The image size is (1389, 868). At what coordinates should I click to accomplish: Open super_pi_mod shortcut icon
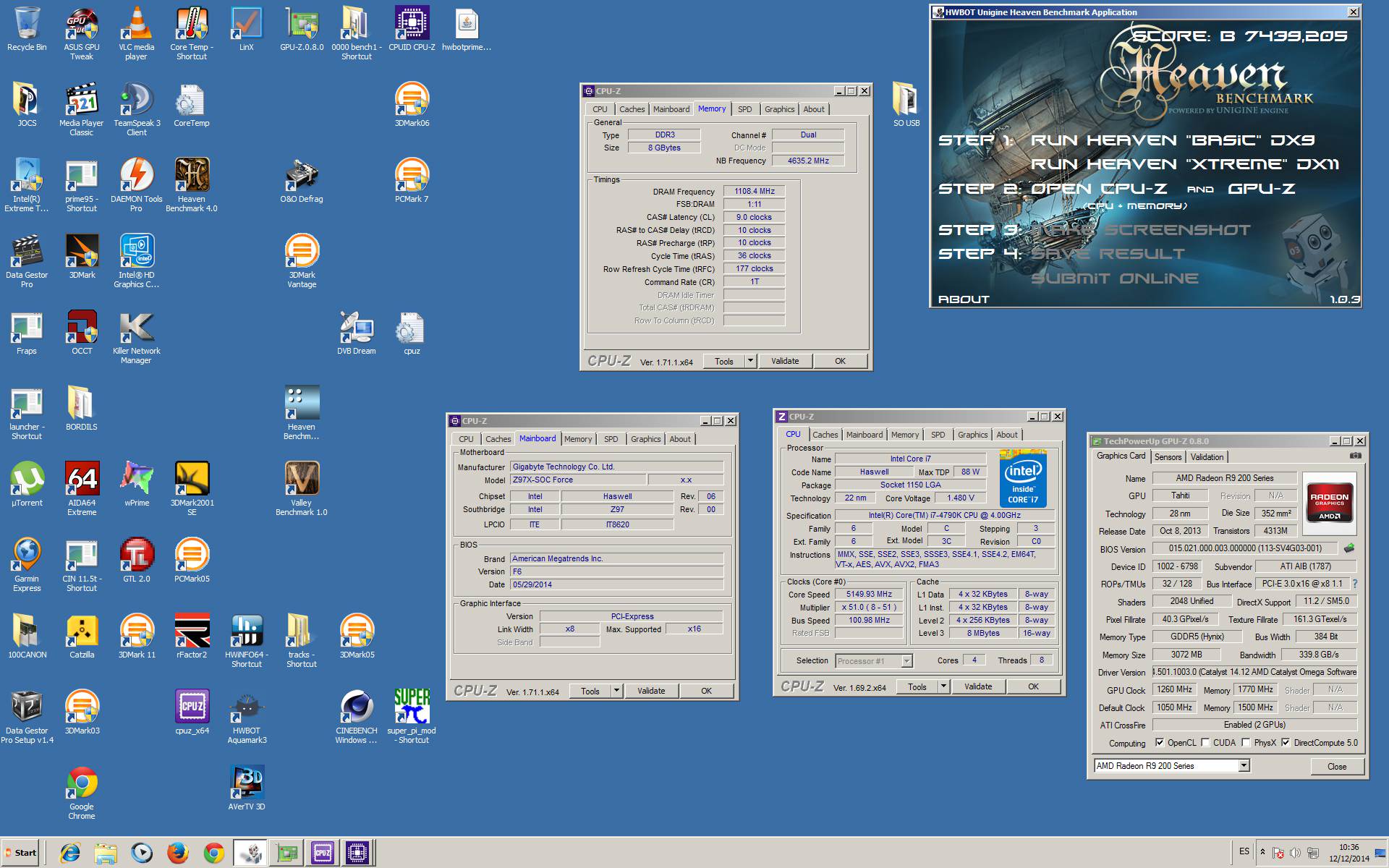click(x=412, y=716)
